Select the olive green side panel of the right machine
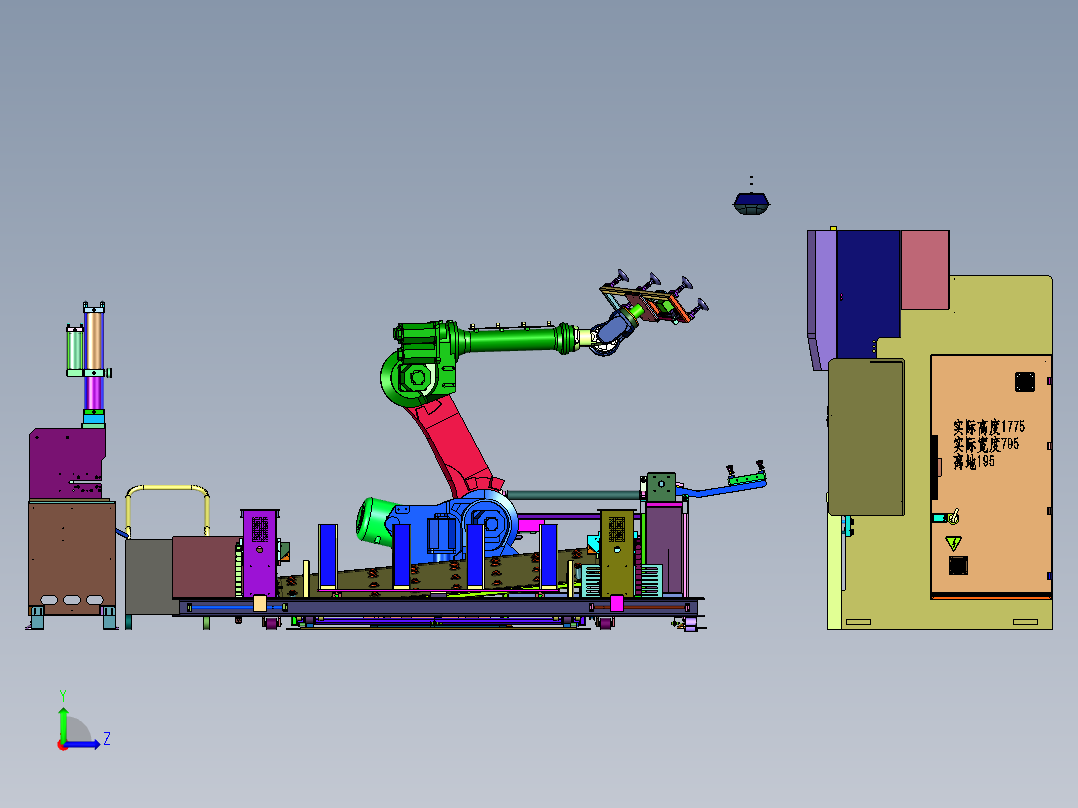Image resolution: width=1078 pixels, height=808 pixels. (866, 437)
